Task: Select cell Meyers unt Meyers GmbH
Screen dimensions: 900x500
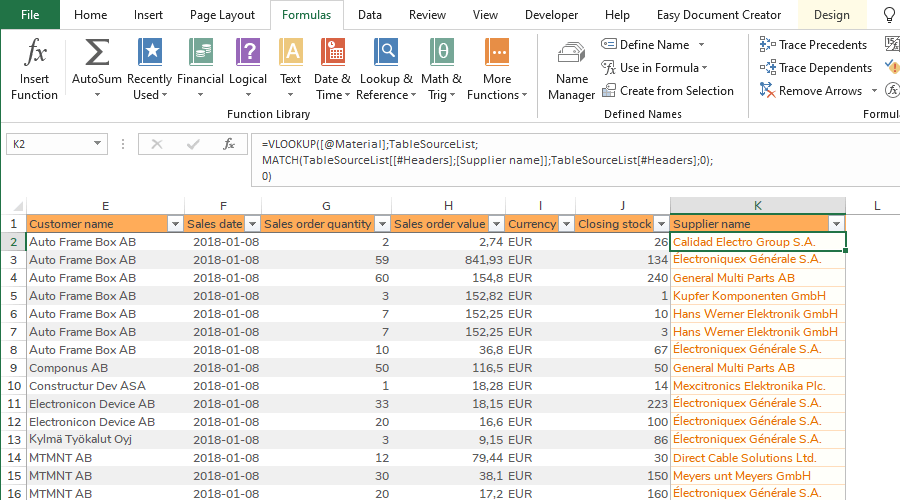Action: (758, 476)
